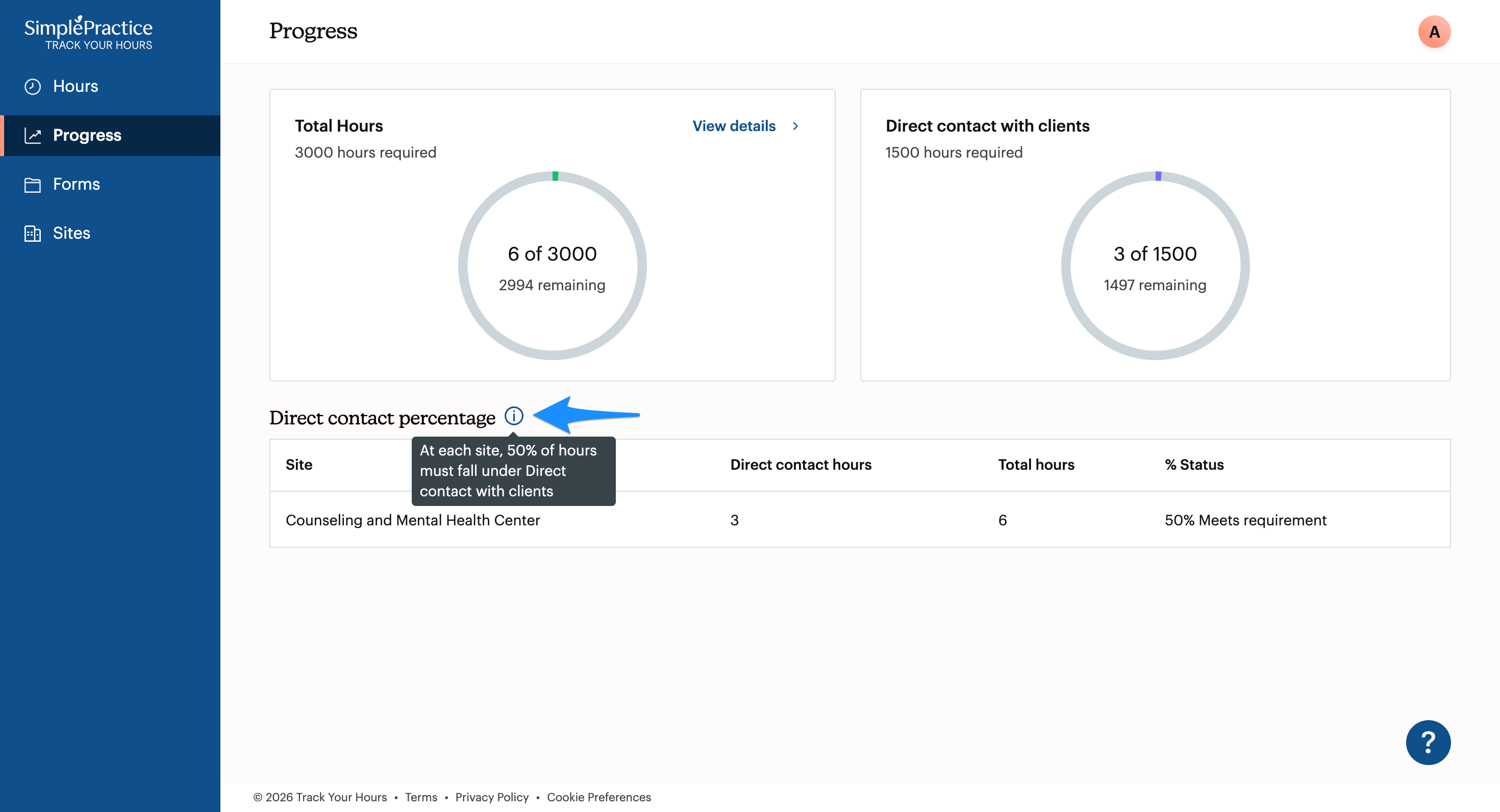Click the Direct contact hours column header
Image resolution: width=1500 pixels, height=812 pixels.
(801, 465)
